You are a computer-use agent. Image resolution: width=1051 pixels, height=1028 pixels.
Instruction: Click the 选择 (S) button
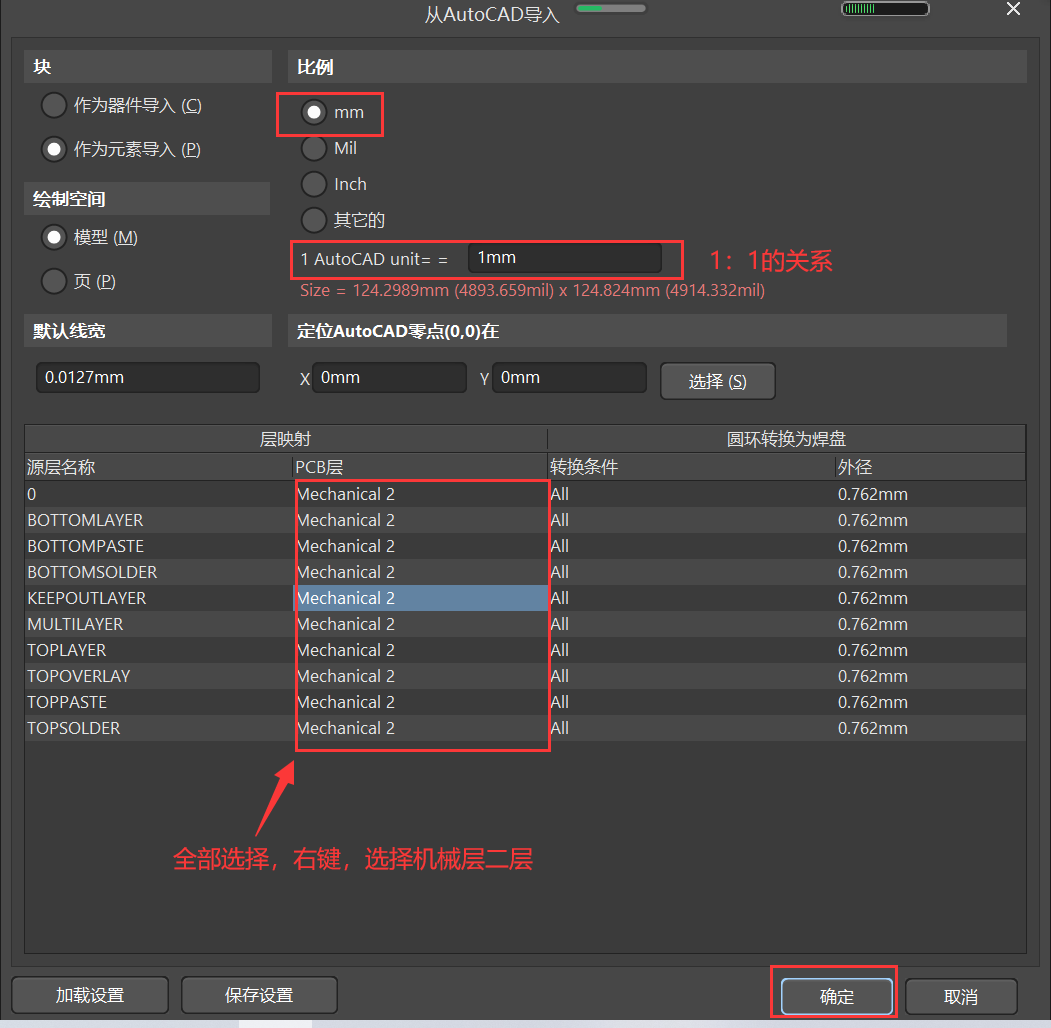point(717,381)
